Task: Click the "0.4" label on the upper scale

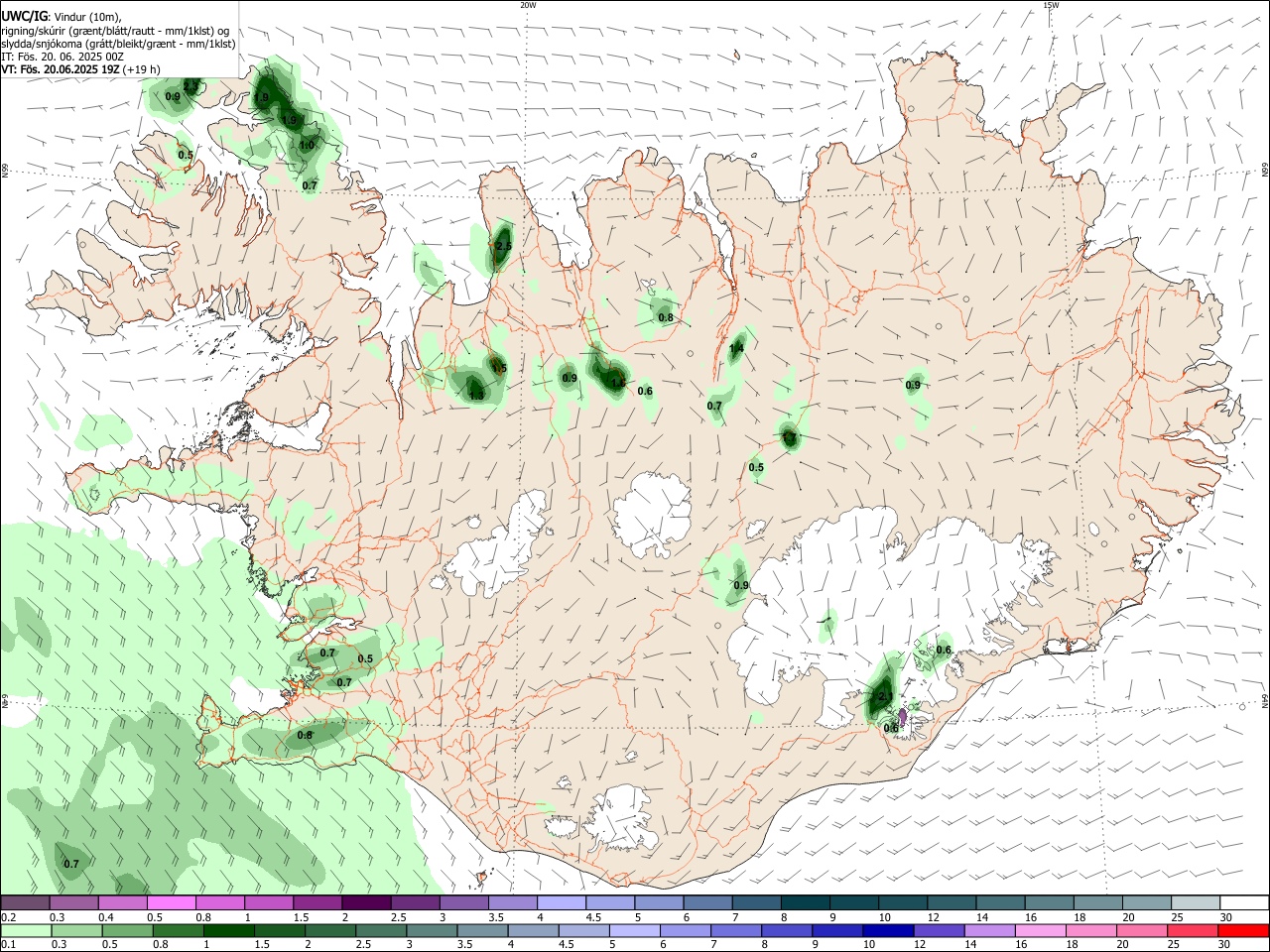Action: click(x=106, y=917)
